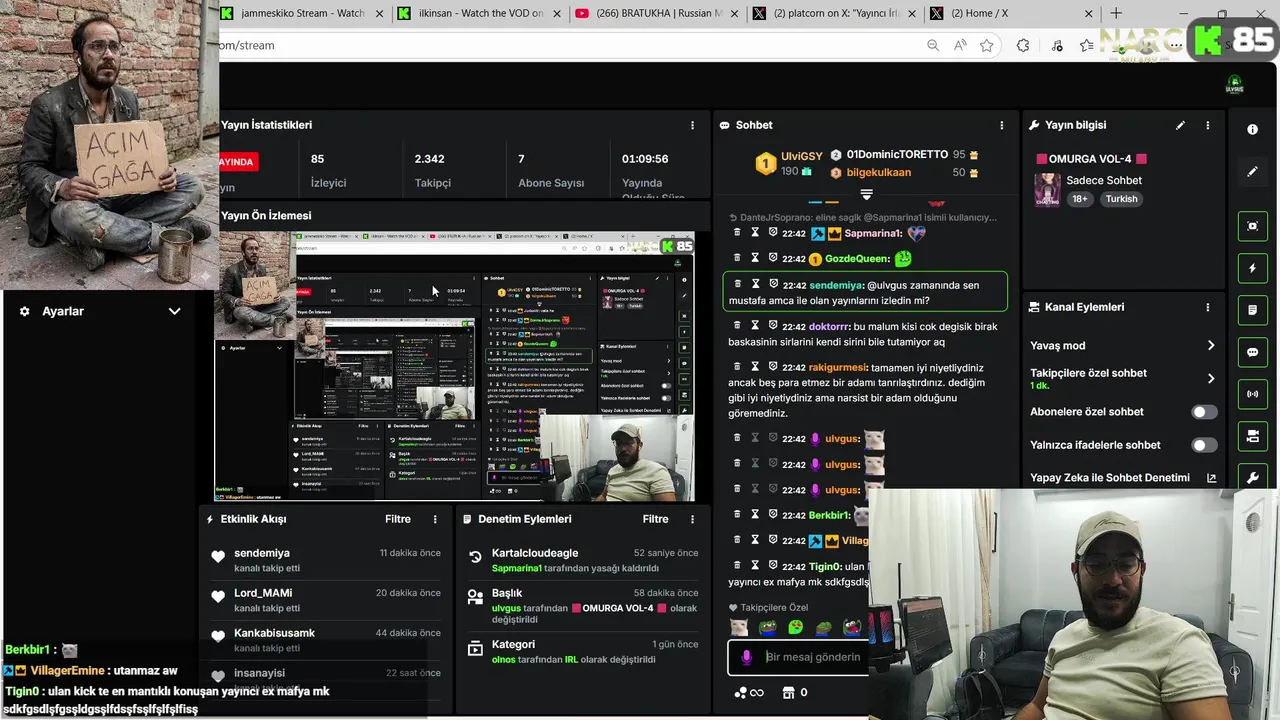Switch to platcorn on X browser tab

click(834, 13)
